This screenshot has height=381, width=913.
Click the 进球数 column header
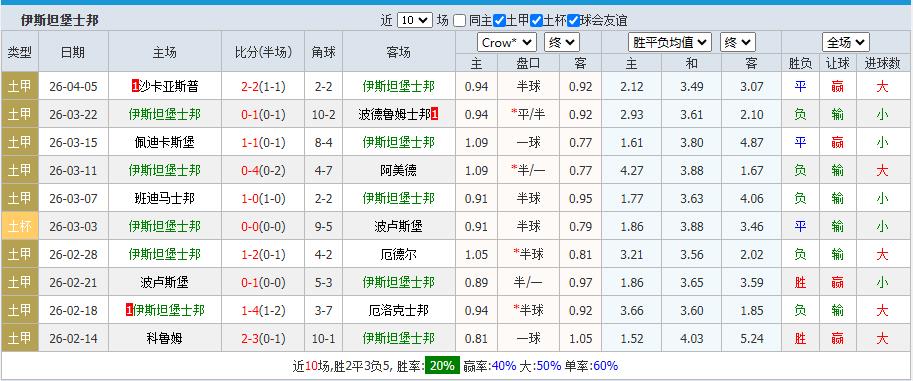point(882,63)
